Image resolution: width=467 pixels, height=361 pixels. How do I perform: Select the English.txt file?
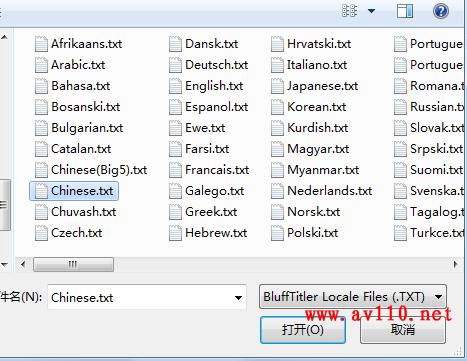[x=206, y=86]
